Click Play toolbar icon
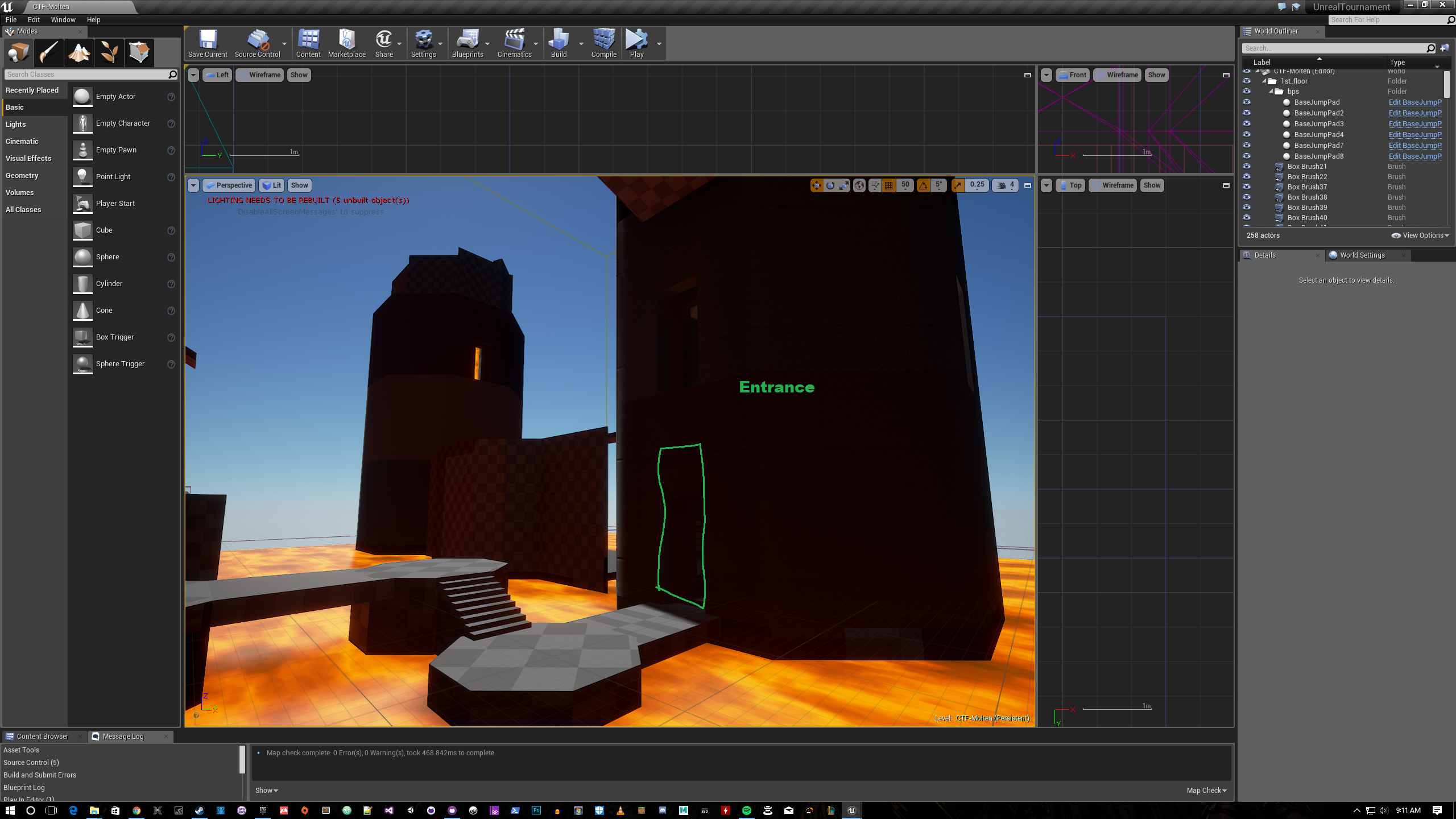The width and height of the screenshot is (1456, 819). [x=636, y=44]
